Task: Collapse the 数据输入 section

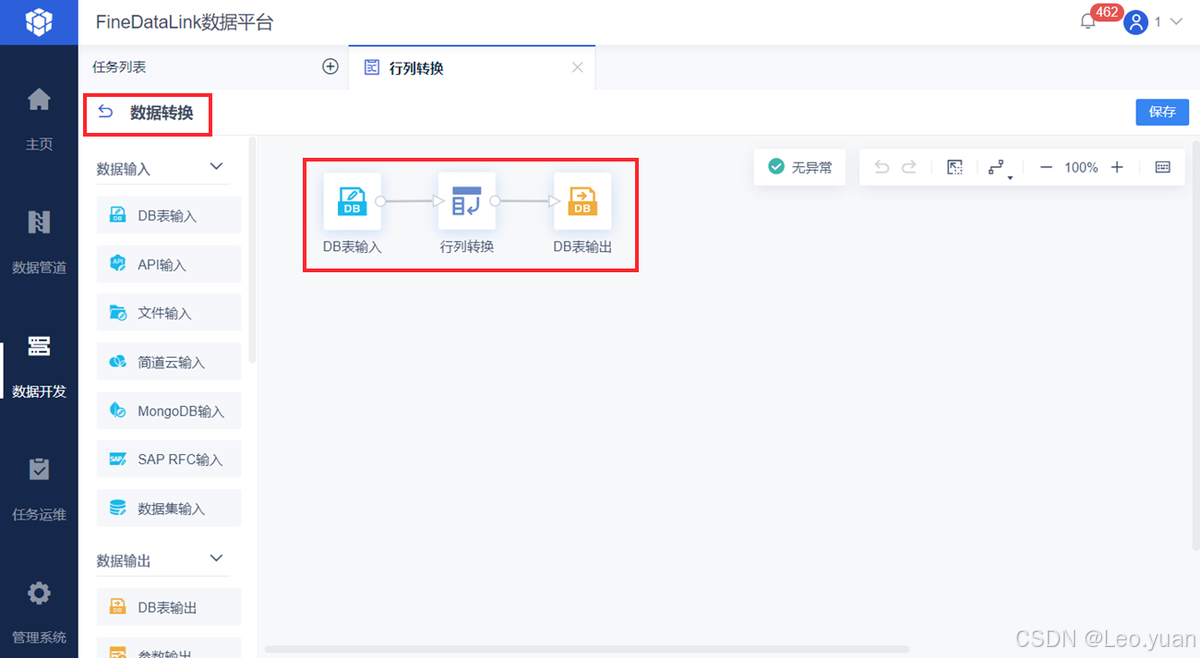Action: click(216, 167)
